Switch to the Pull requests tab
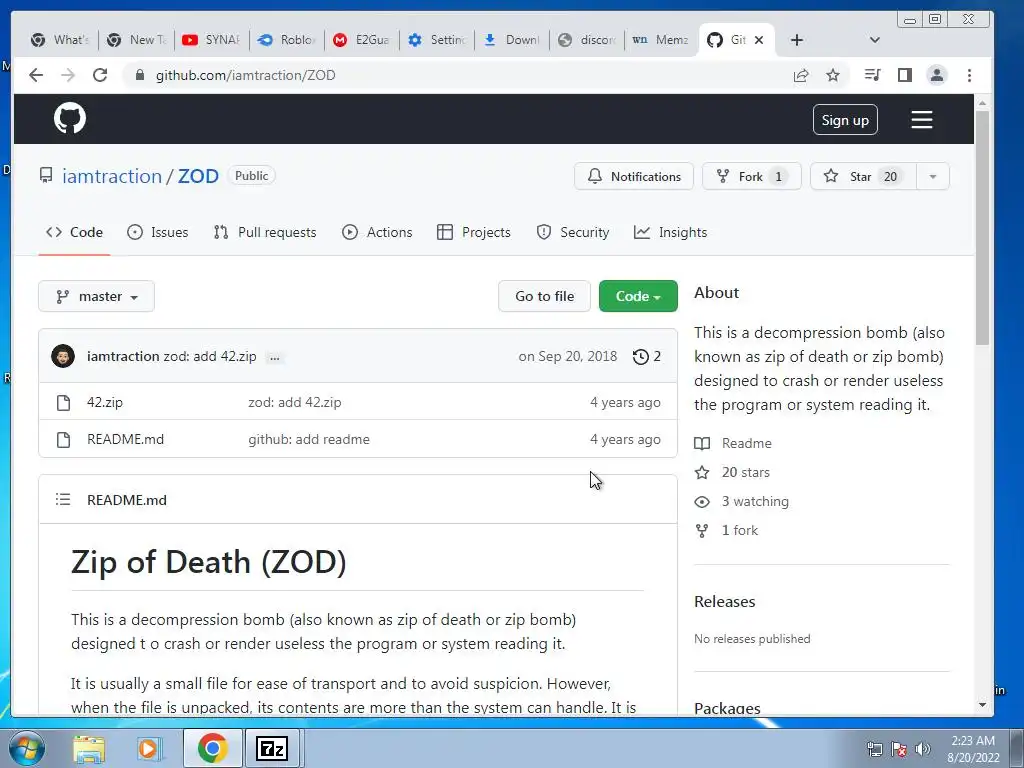Viewport: 1024px width, 768px height. (x=265, y=232)
